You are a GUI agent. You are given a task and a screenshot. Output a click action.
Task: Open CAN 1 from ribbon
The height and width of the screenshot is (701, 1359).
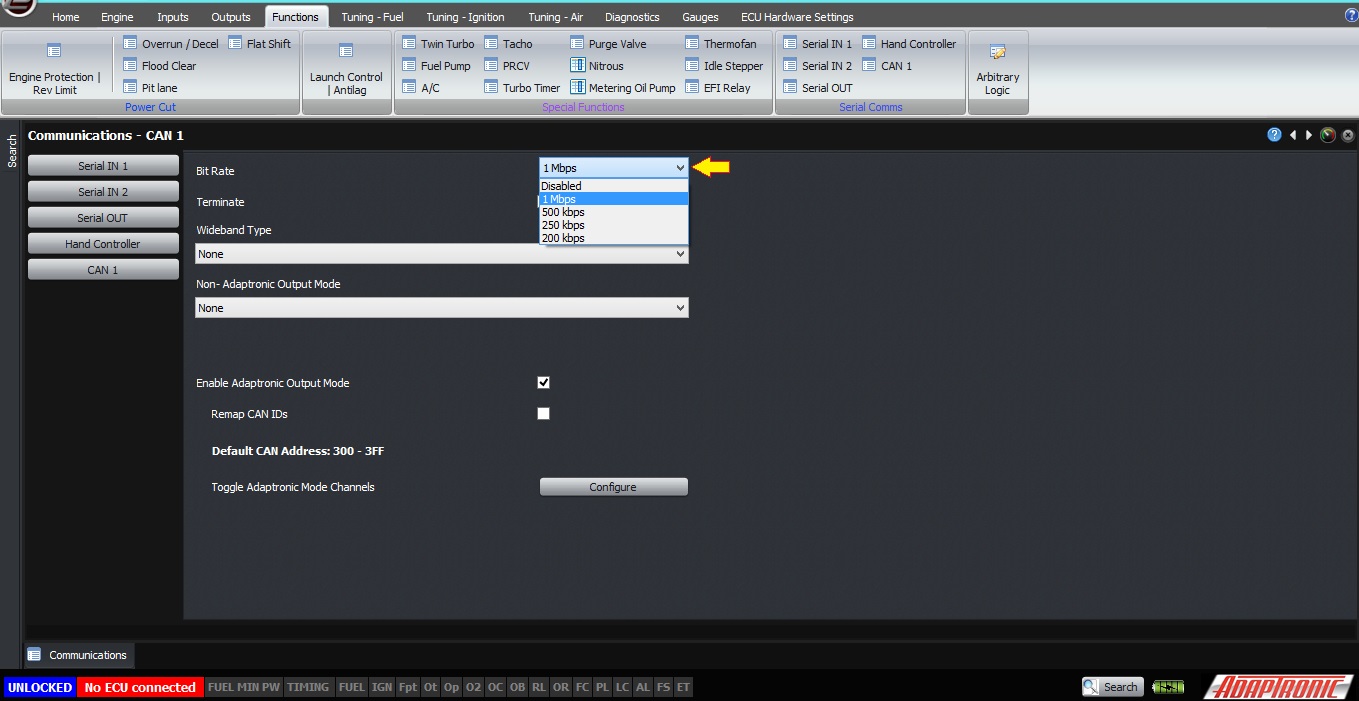(887, 66)
